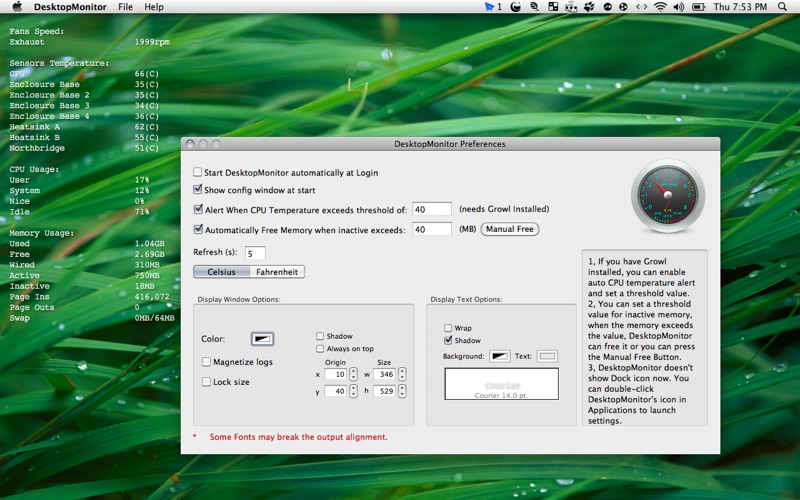Click the Manual Free button
Screen dimensions: 800x500
coord(509,229)
